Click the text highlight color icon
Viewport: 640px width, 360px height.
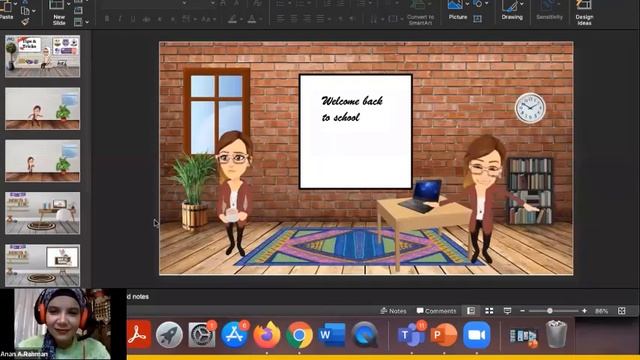pyautogui.click(x=232, y=19)
